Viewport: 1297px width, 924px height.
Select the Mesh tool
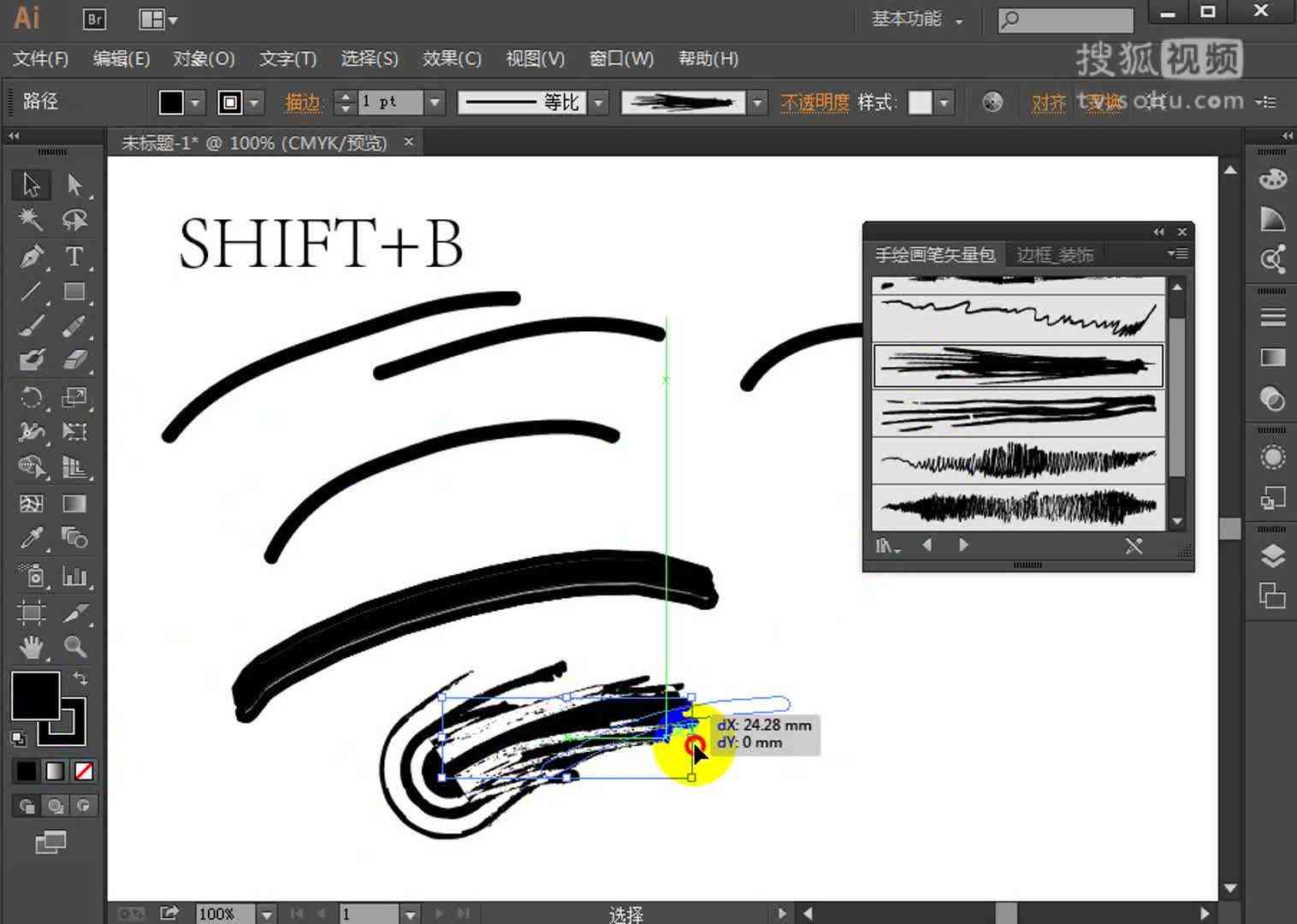click(x=32, y=503)
